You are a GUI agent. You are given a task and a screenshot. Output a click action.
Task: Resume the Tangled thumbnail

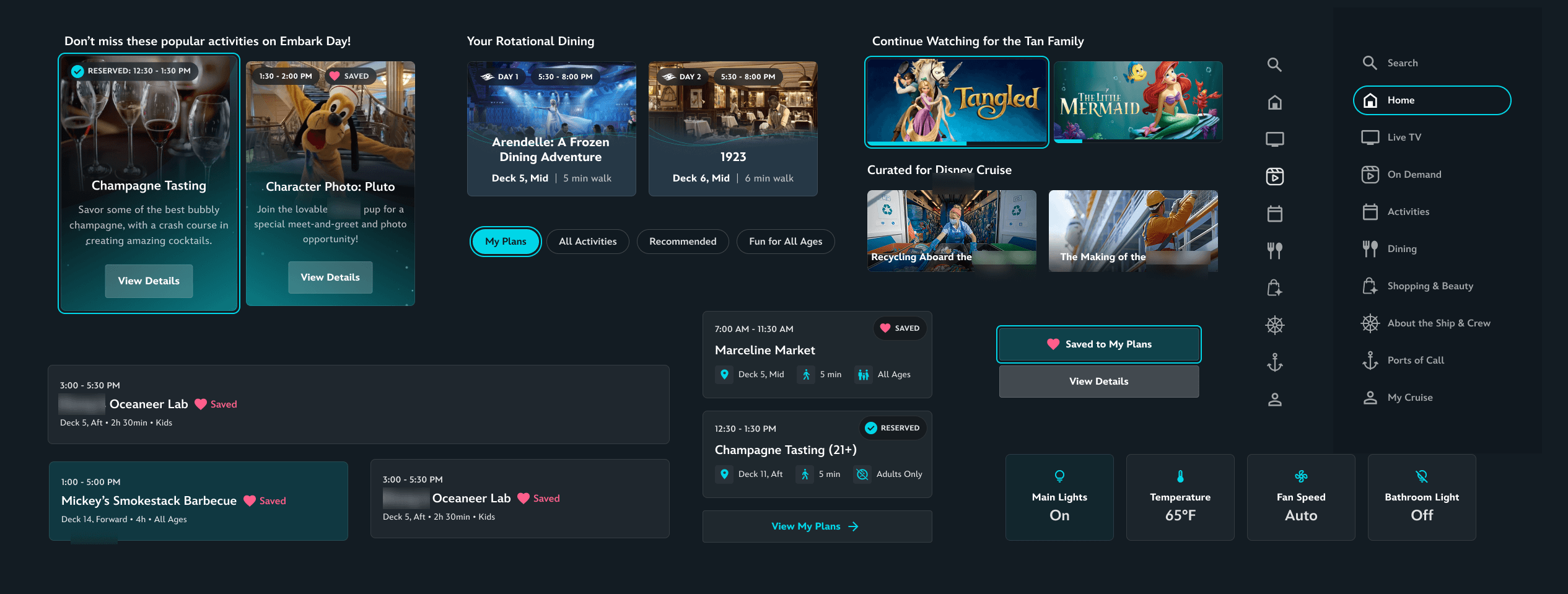[957, 102]
